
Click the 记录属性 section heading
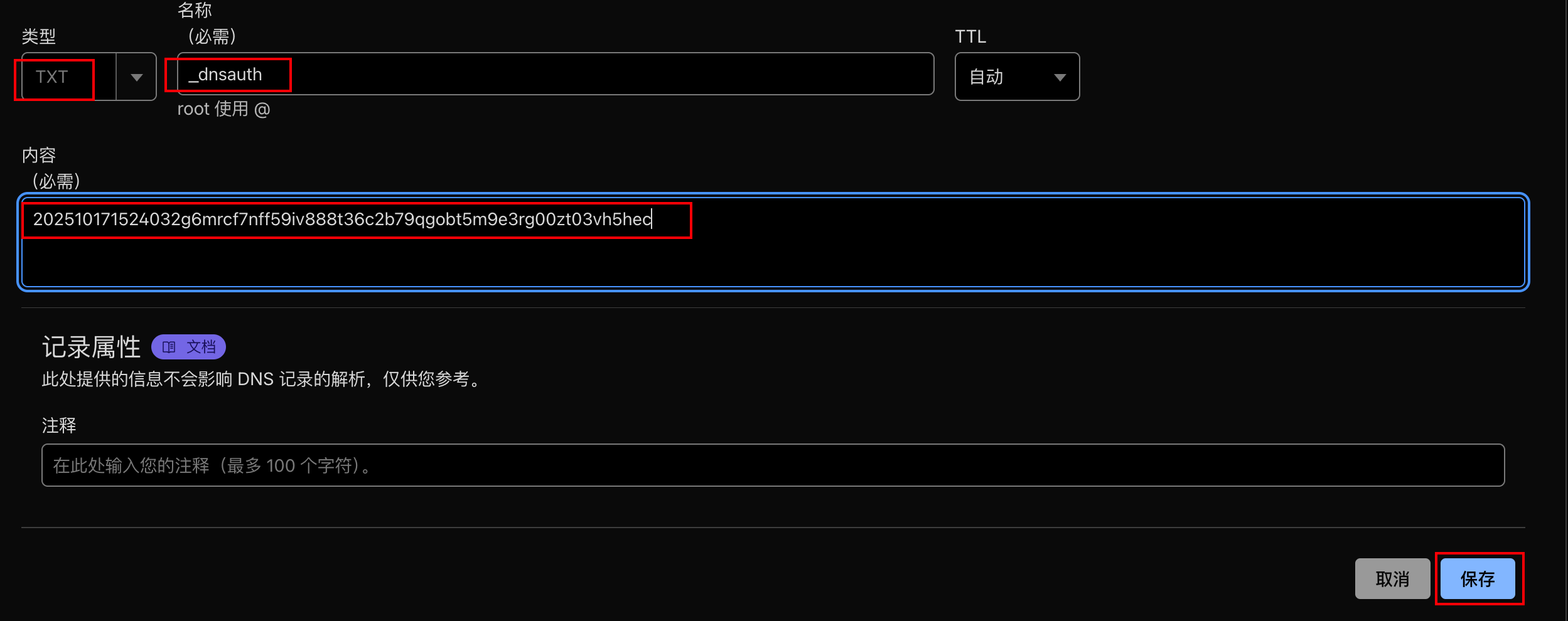click(x=92, y=347)
